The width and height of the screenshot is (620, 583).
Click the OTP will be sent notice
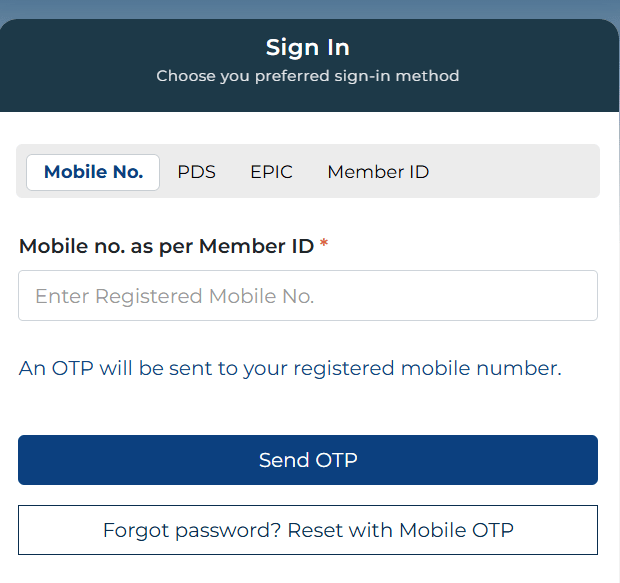click(290, 368)
